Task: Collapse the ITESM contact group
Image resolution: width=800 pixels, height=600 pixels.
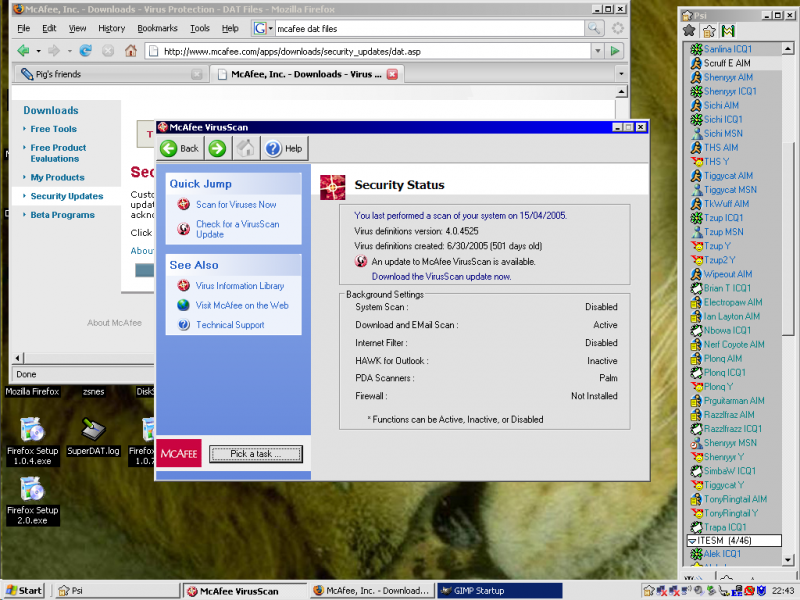Action: click(x=691, y=540)
